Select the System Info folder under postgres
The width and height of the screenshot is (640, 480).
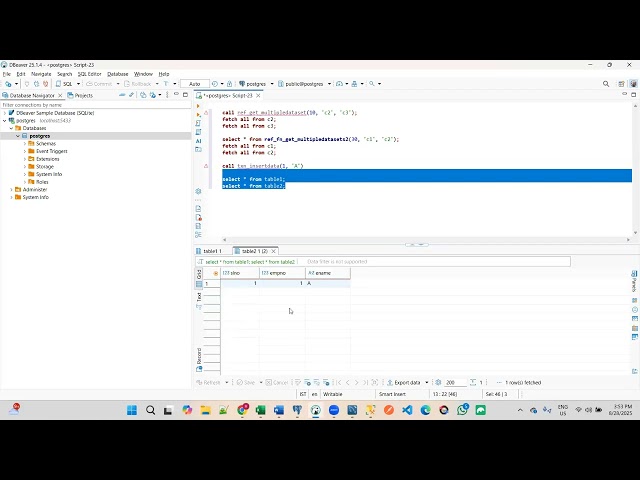[49, 174]
